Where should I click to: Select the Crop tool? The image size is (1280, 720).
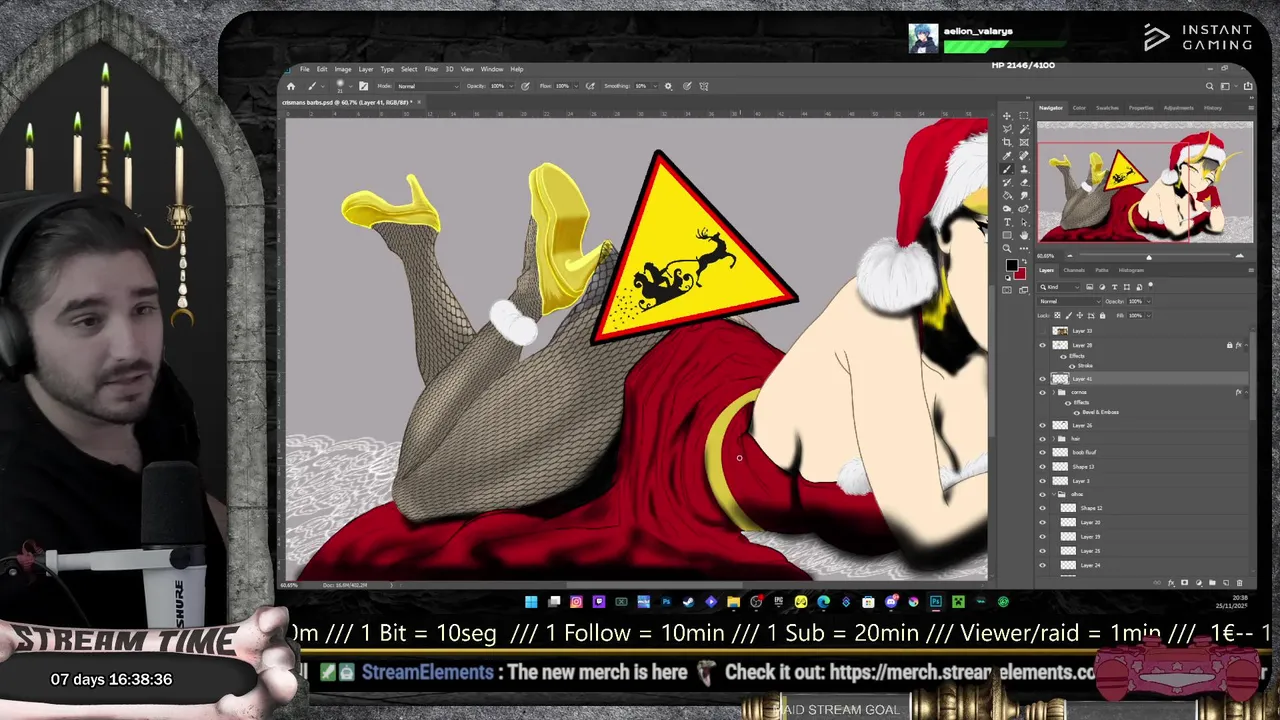click(x=1007, y=142)
